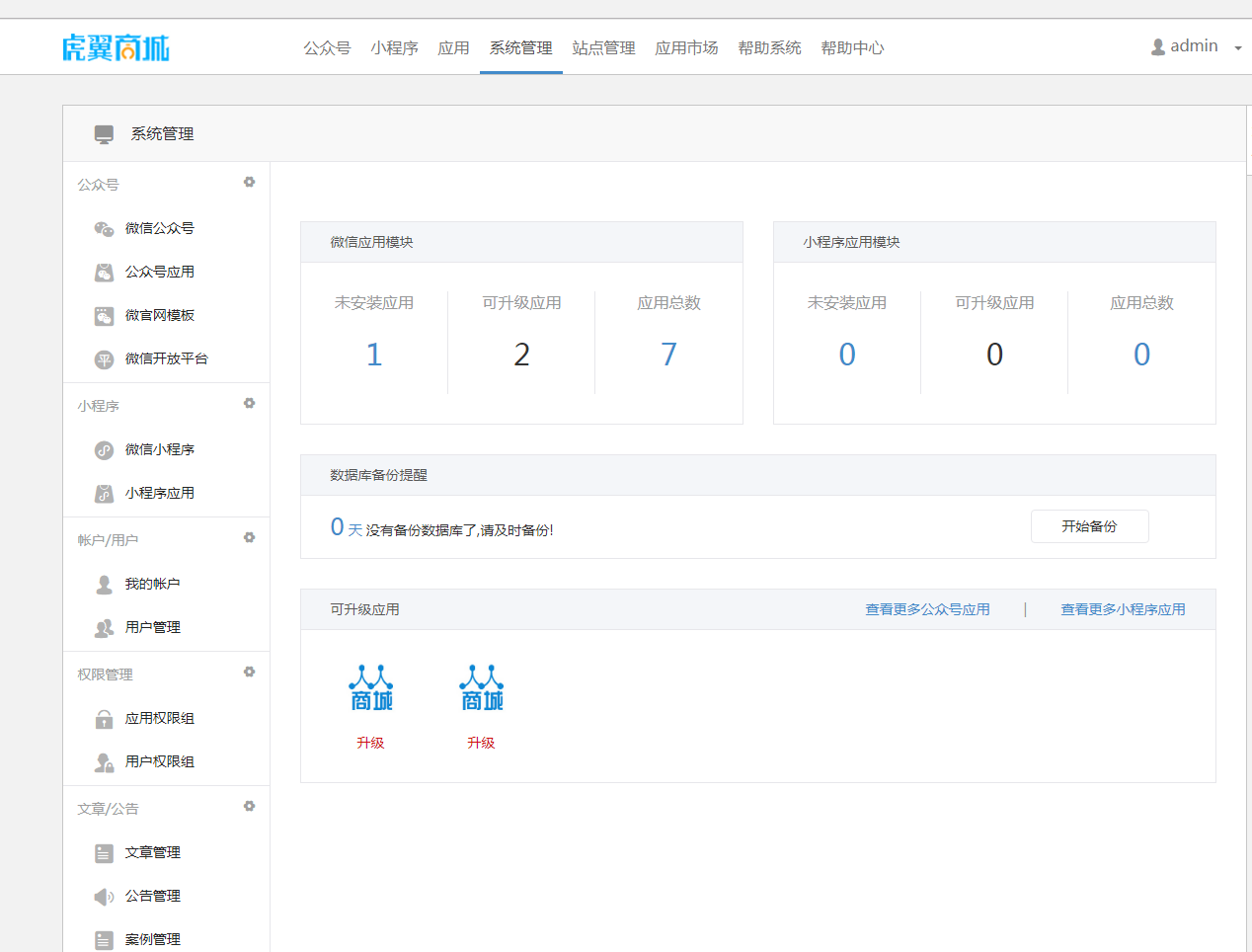Open the second 商城 upgradeable app icon
Image resolution: width=1252 pixels, height=952 pixels.
coord(482,687)
